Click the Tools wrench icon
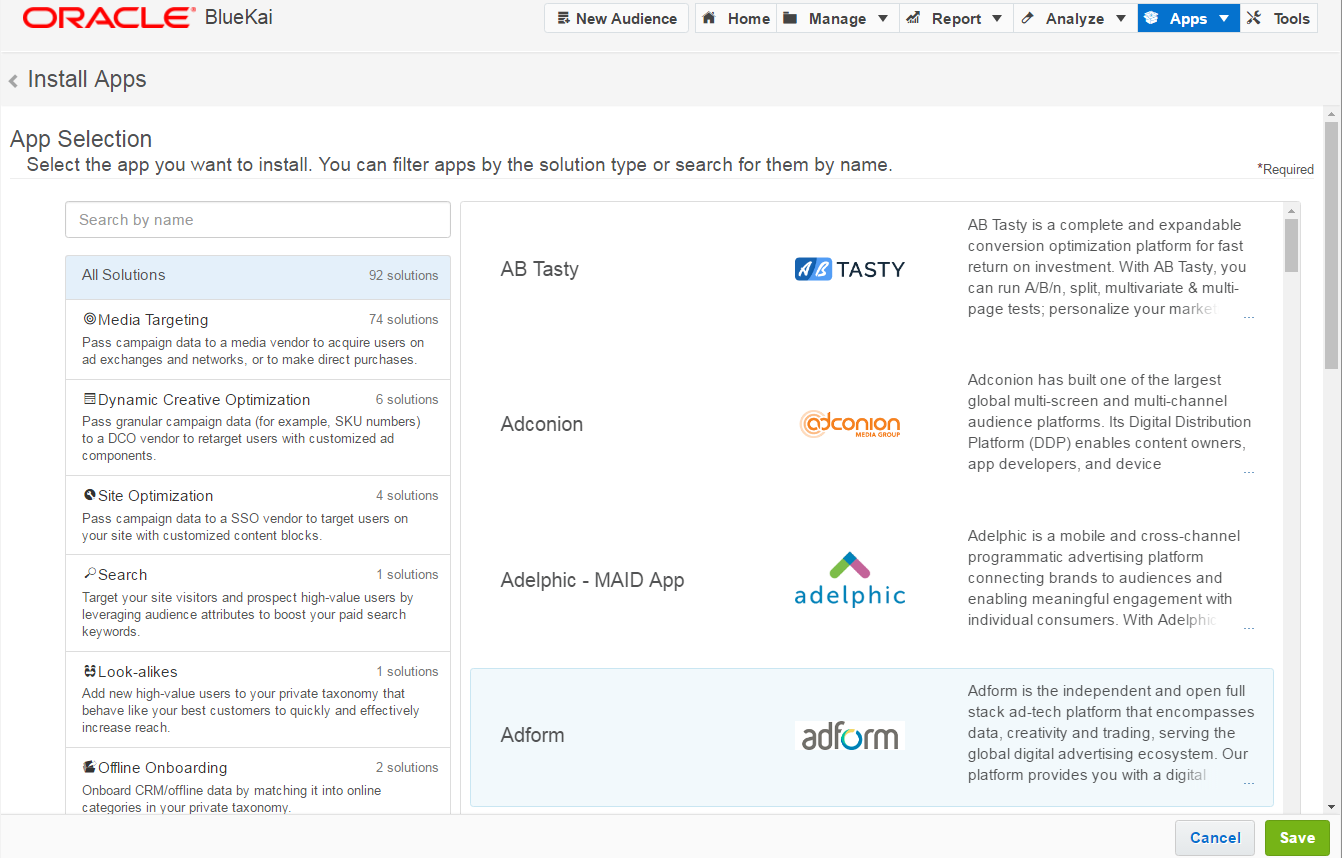Viewport: 1342px width, 858px height. tap(1254, 18)
